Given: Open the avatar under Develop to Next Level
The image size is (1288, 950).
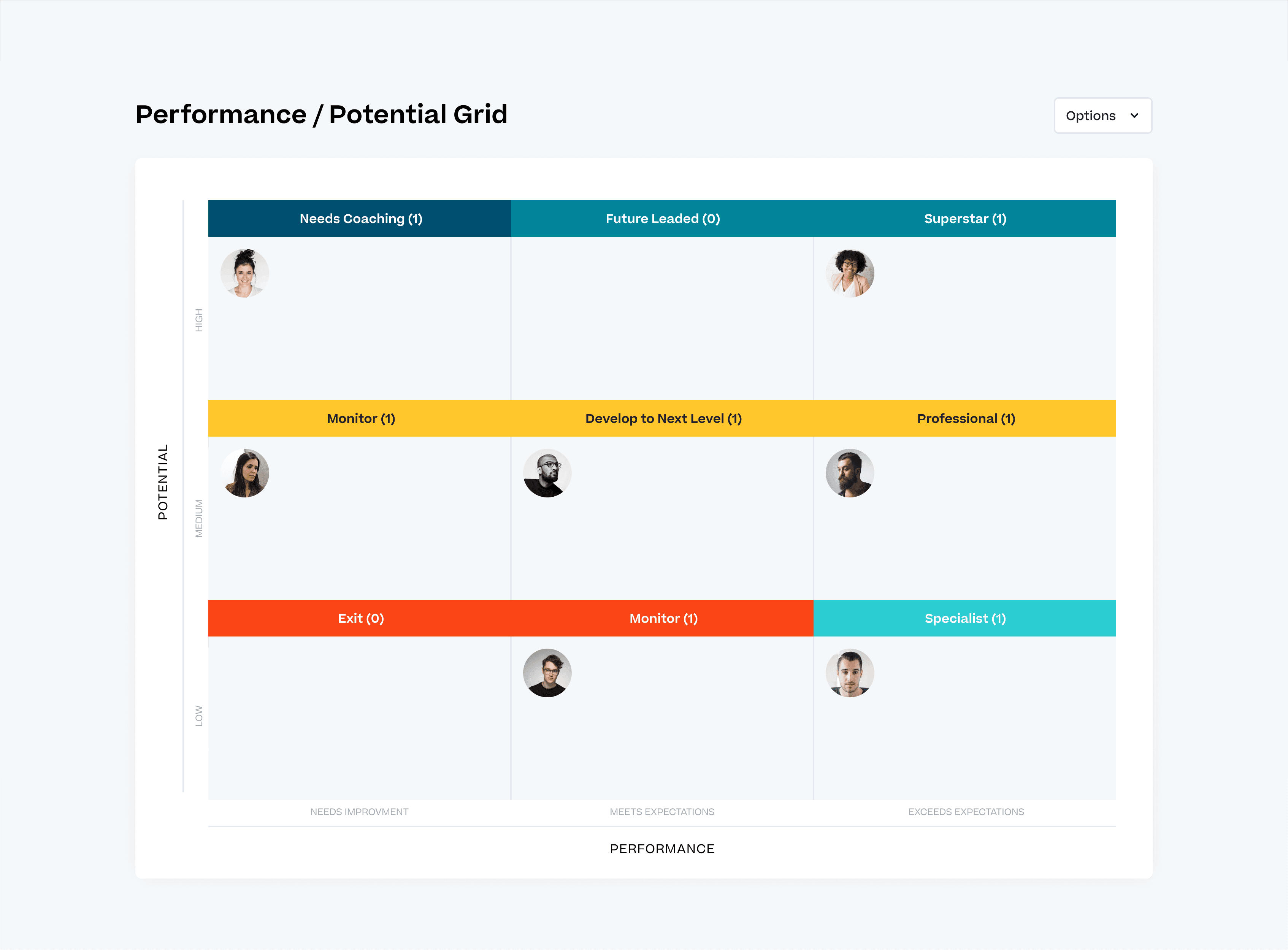Looking at the screenshot, I should pos(547,473).
